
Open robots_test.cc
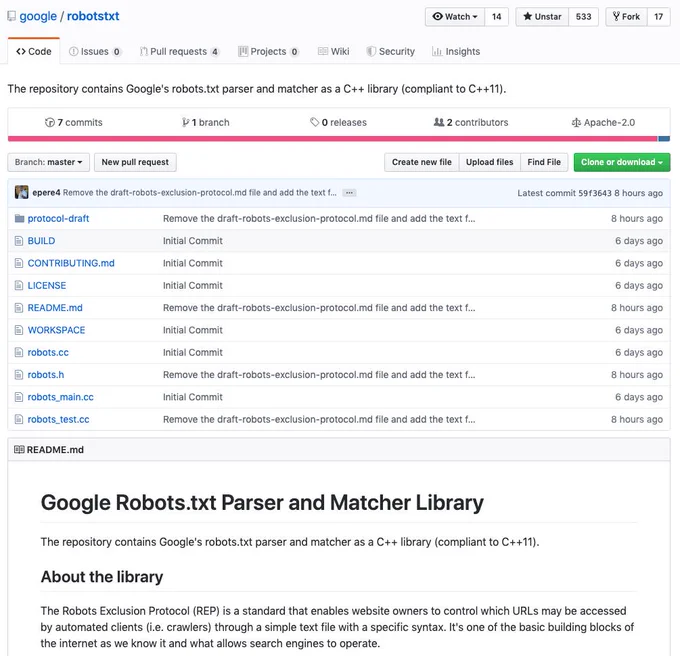pos(59,420)
